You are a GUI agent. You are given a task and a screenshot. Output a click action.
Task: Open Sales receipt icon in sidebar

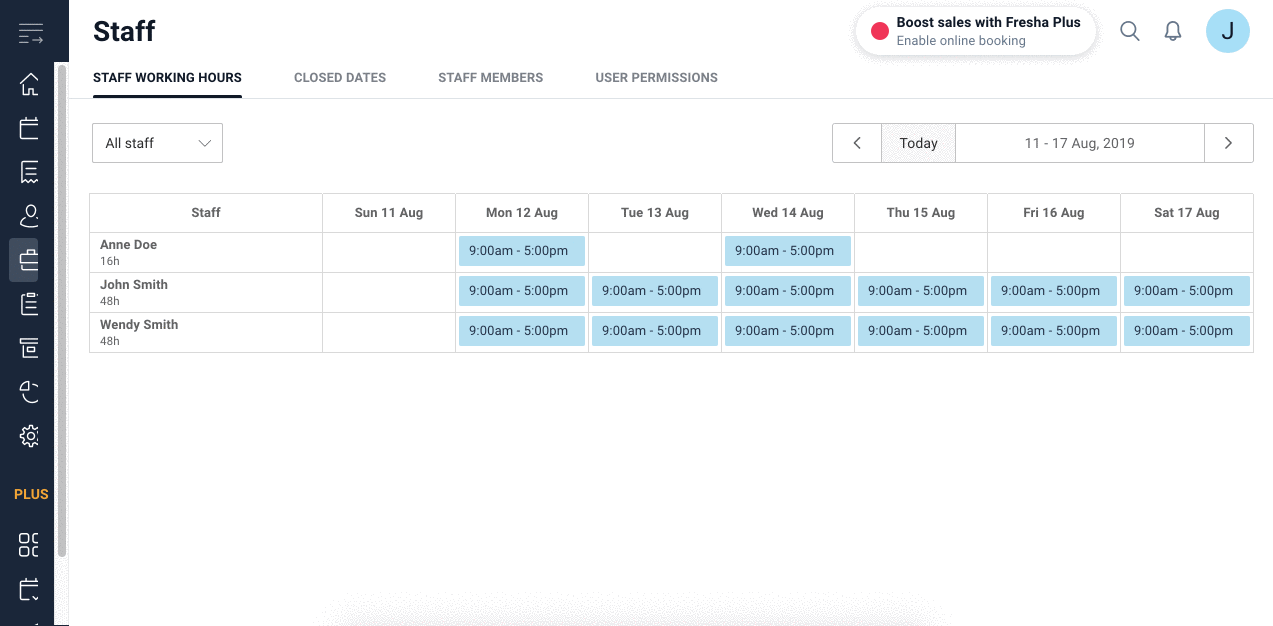pos(30,172)
